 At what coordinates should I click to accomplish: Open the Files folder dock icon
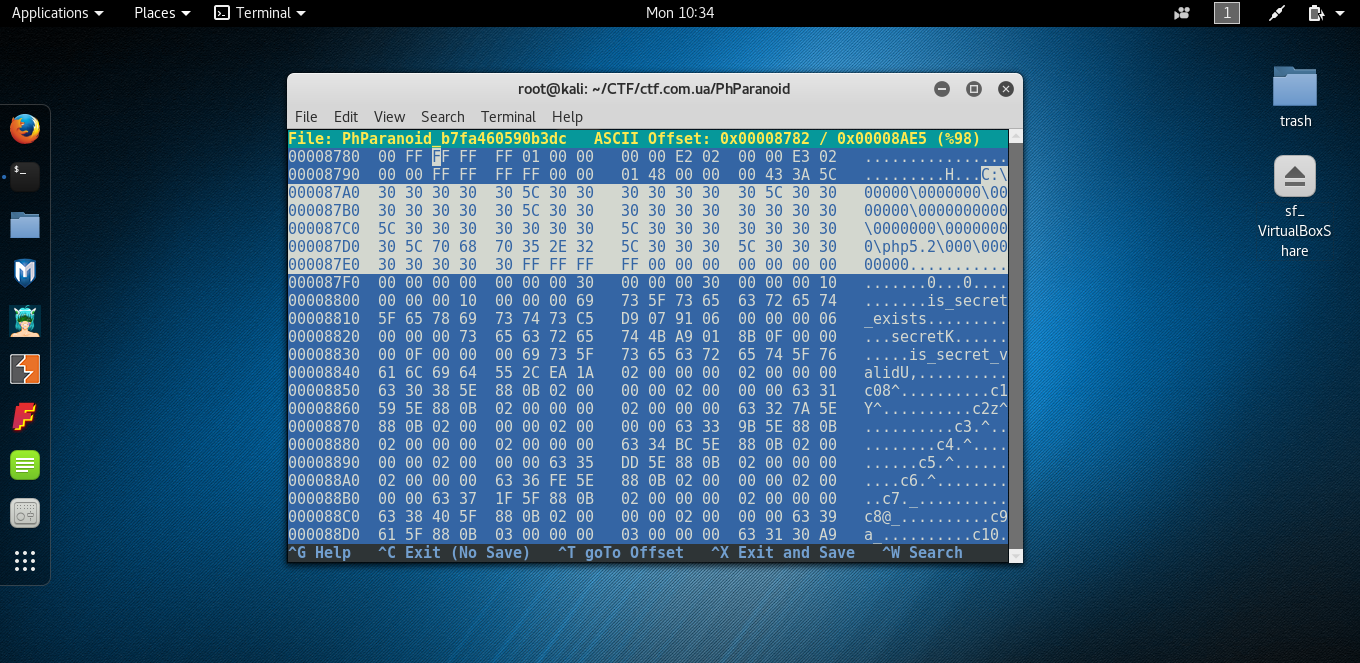coord(25,224)
